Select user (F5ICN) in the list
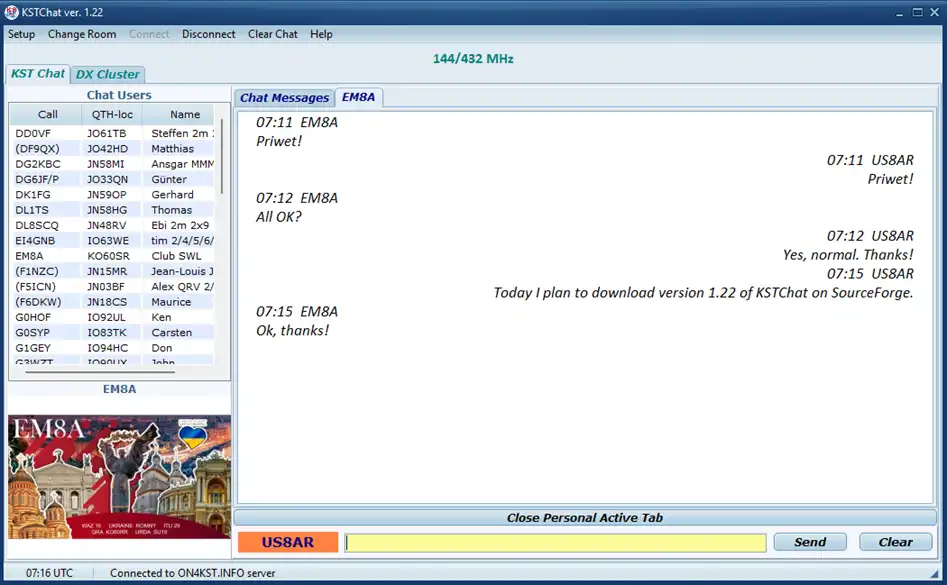Viewport: 947px width, 585px height. coord(36,286)
